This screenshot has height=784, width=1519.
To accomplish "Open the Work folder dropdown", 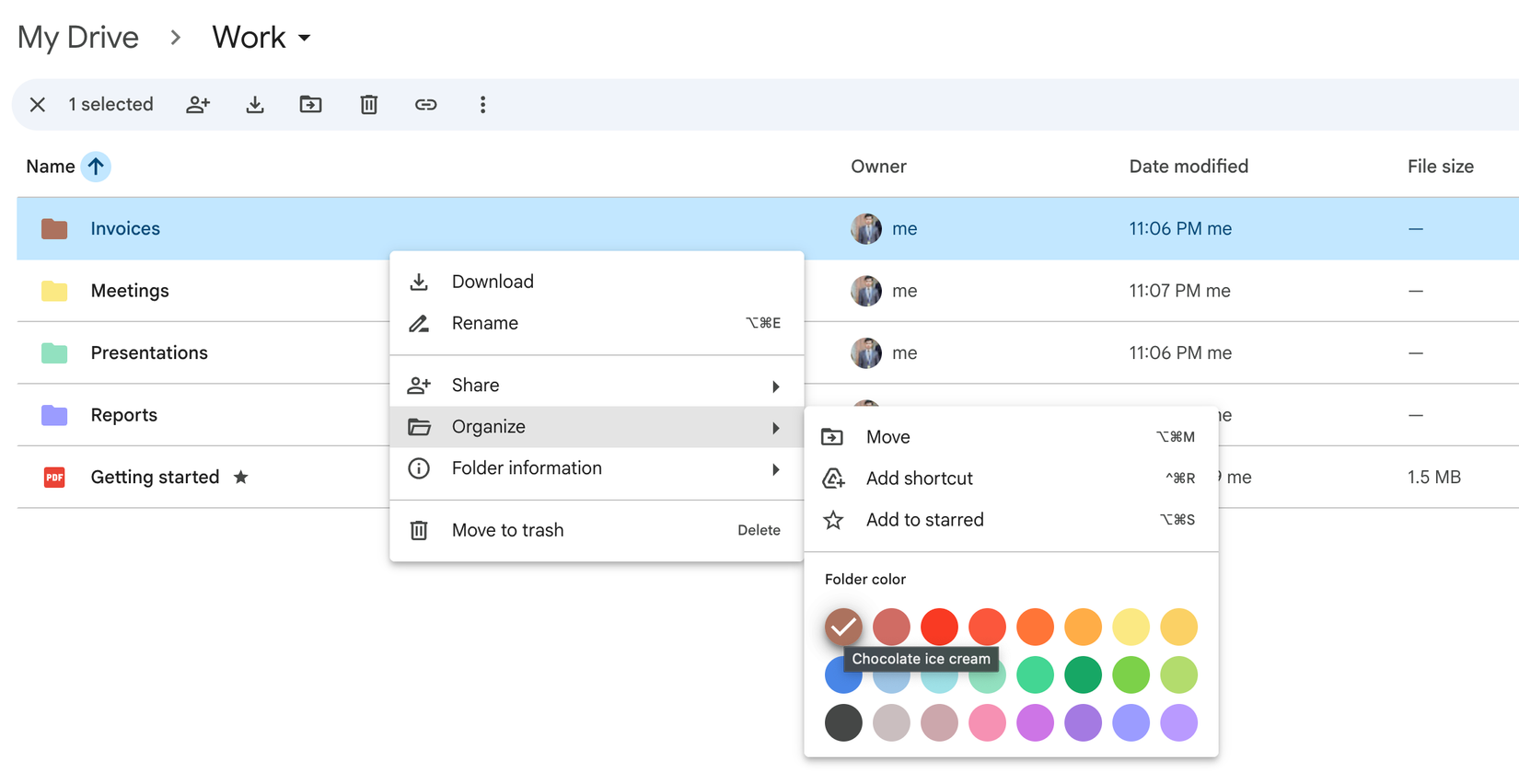I will click(304, 39).
